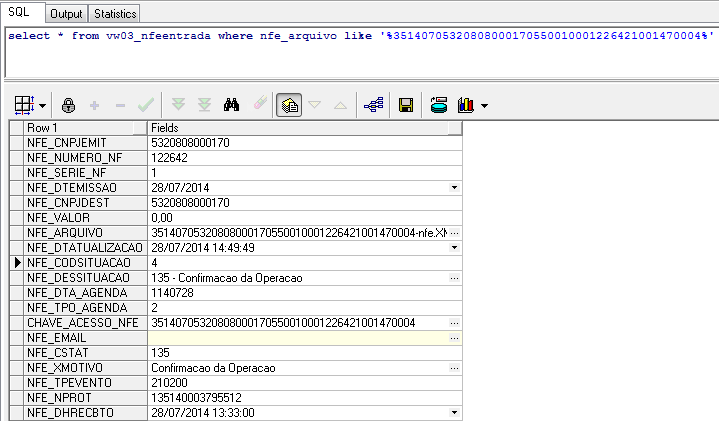The width and height of the screenshot is (719, 421).
Task: Click the export query results database icon
Action: pyautogui.click(x=439, y=105)
